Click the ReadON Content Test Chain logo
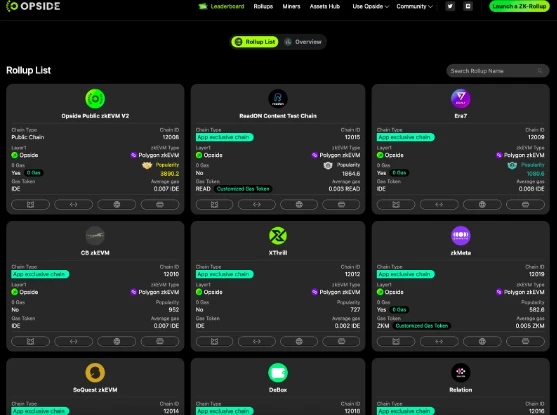The width and height of the screenshot is (557, 415). click(x=278, y=98)
